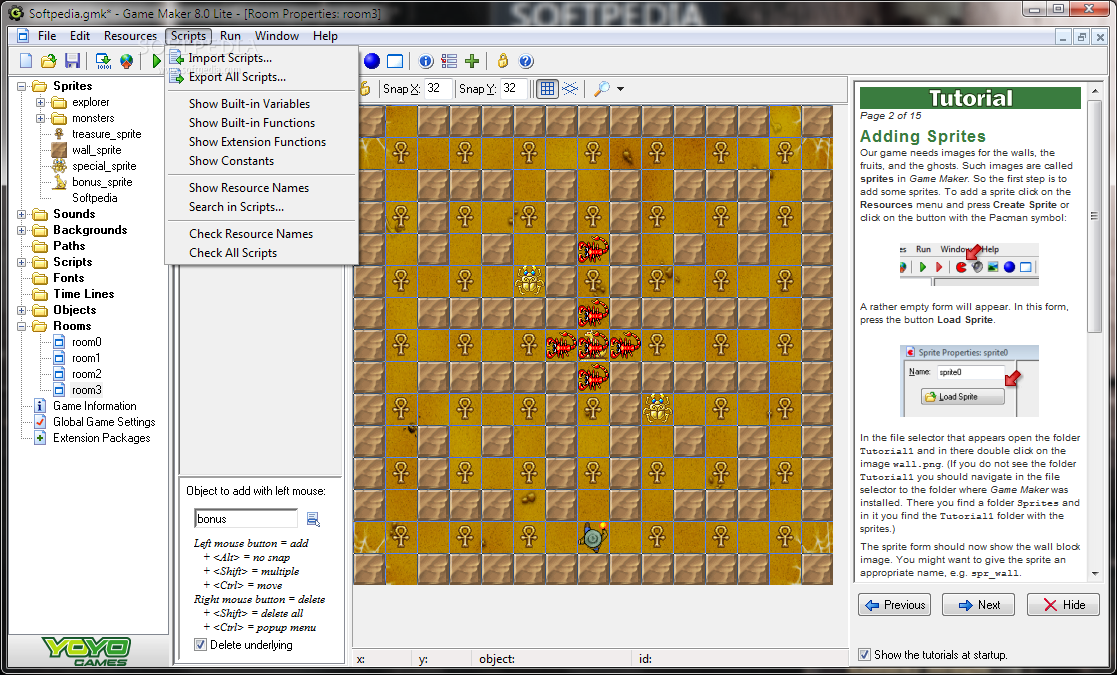The image size is (1117, 675).
Task: Hide the tutorial panel
Action: (1064, 605)
